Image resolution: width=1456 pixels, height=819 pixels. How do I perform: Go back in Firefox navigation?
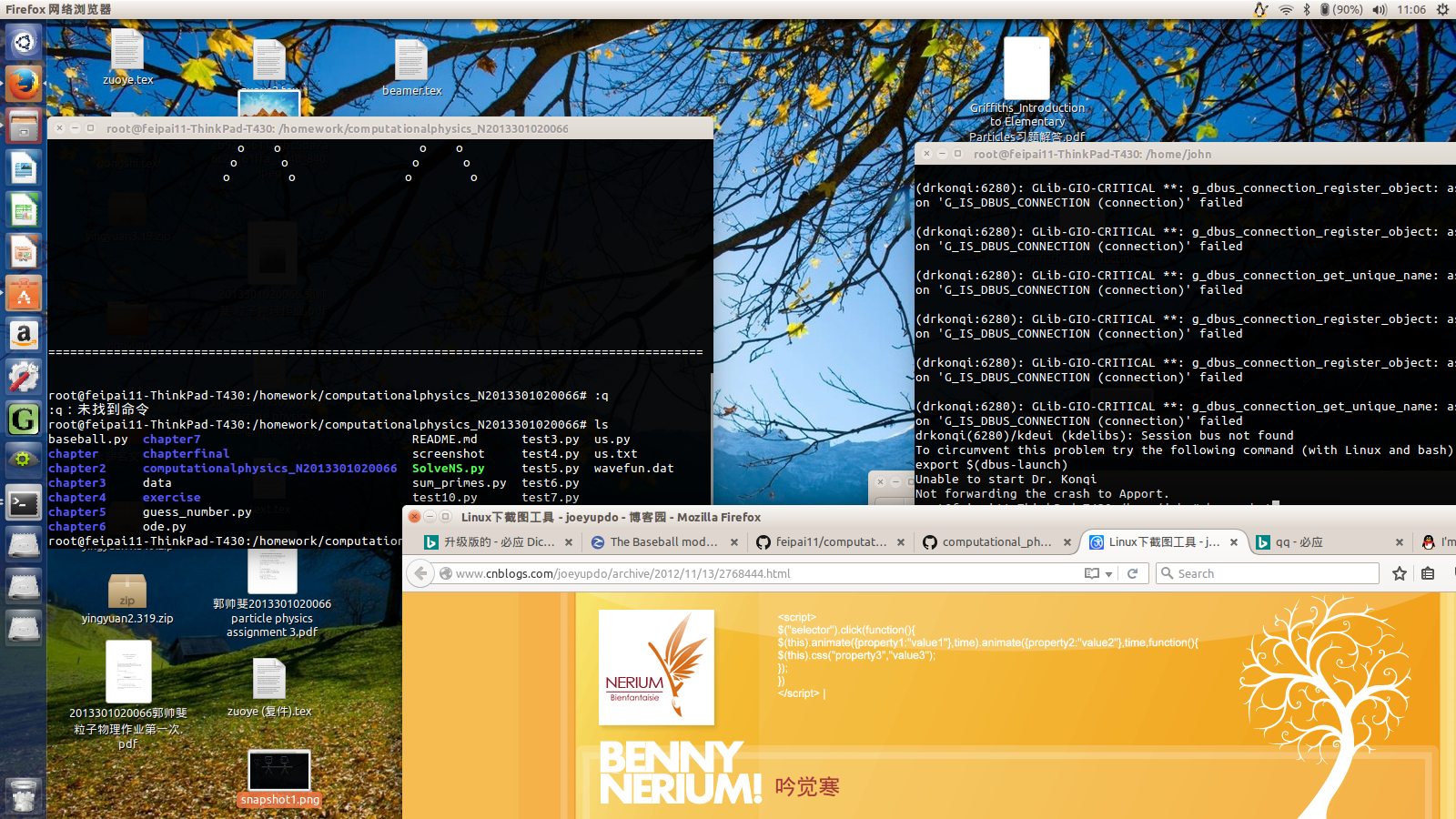click(x=420, y=573)
